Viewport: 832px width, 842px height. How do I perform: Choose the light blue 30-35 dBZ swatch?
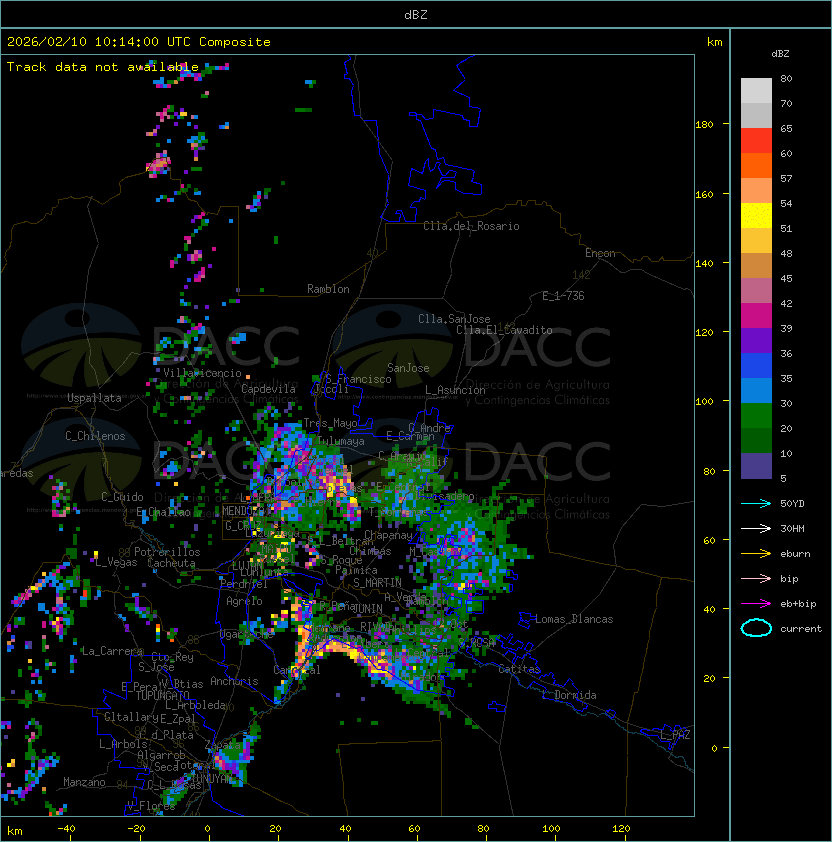coord(756,391)
